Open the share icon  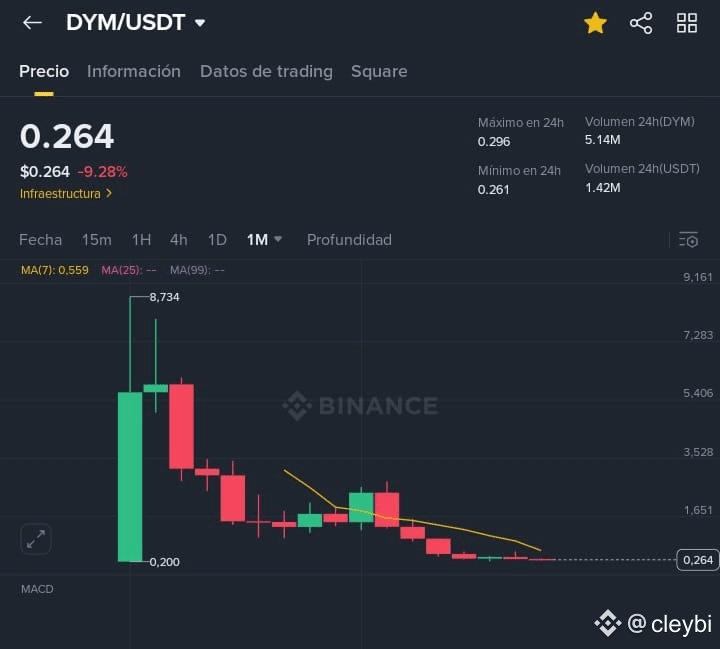click(641, 23)
